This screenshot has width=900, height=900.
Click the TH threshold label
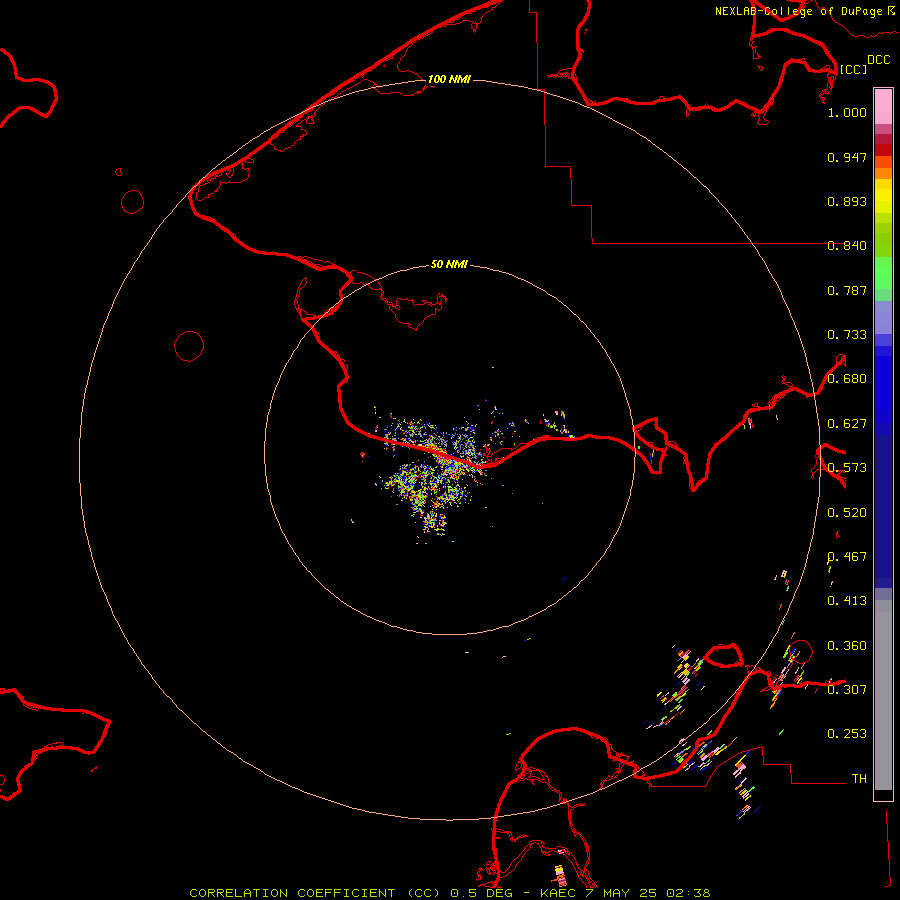(x=859, y=779)
